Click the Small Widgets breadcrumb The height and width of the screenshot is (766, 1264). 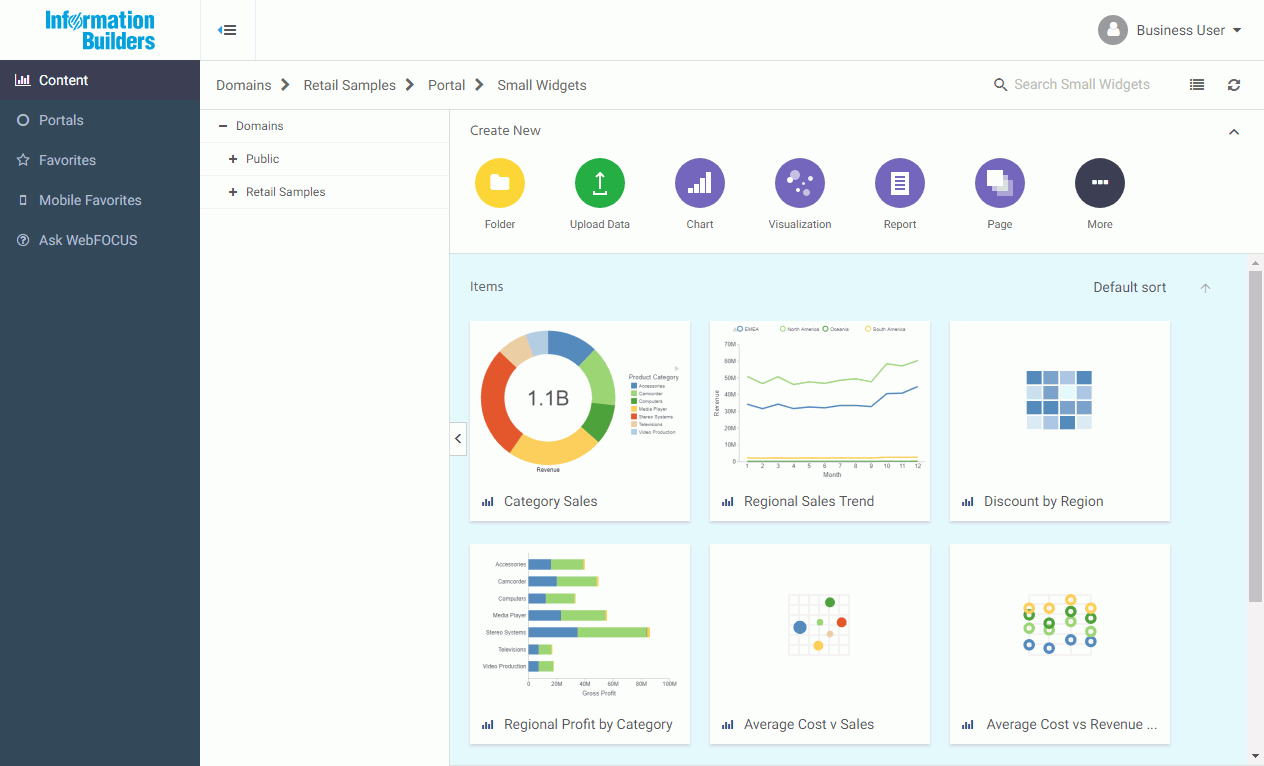tap(542, 85)
